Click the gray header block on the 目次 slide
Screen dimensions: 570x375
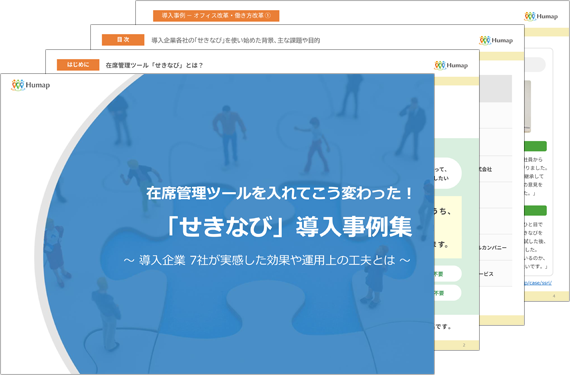[x=496, y=89]
